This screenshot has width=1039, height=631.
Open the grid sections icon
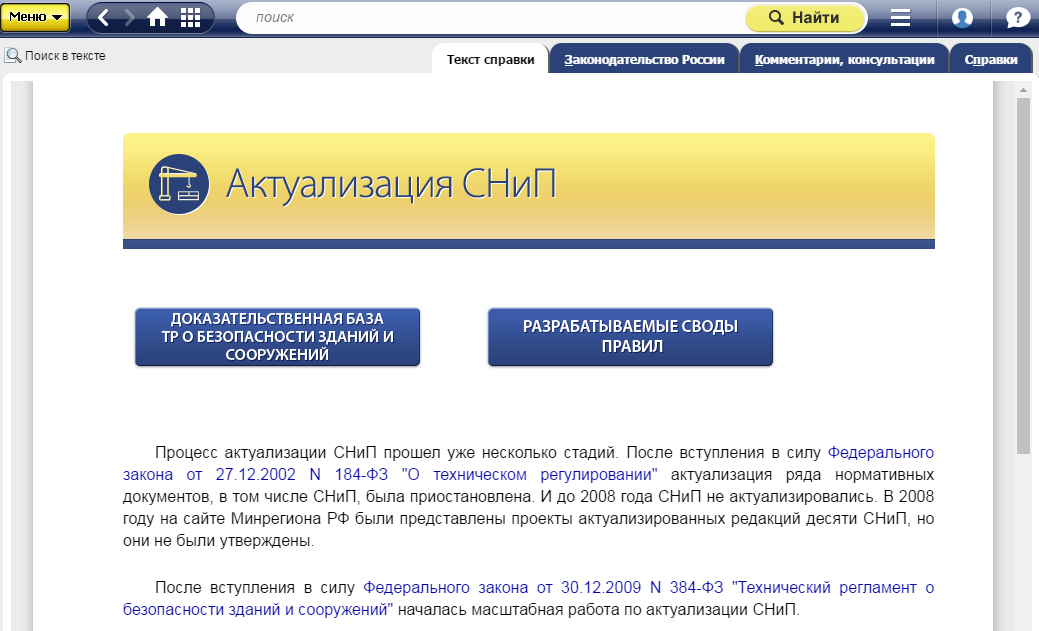pos(190,17)
